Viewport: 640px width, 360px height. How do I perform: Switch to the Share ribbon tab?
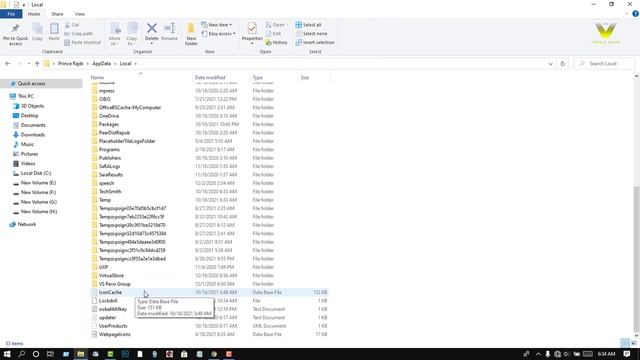[57, 14]
